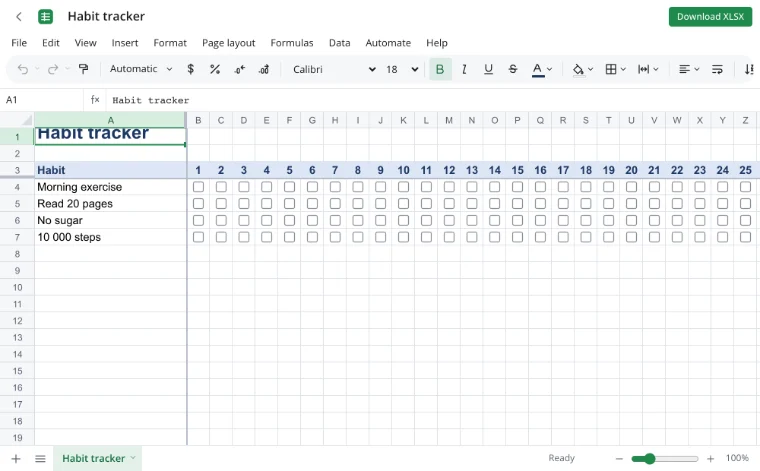Viewport: 760px width, 471px height.
Task: Click the horizontal align icon
Action: click(x=684, y=69)
